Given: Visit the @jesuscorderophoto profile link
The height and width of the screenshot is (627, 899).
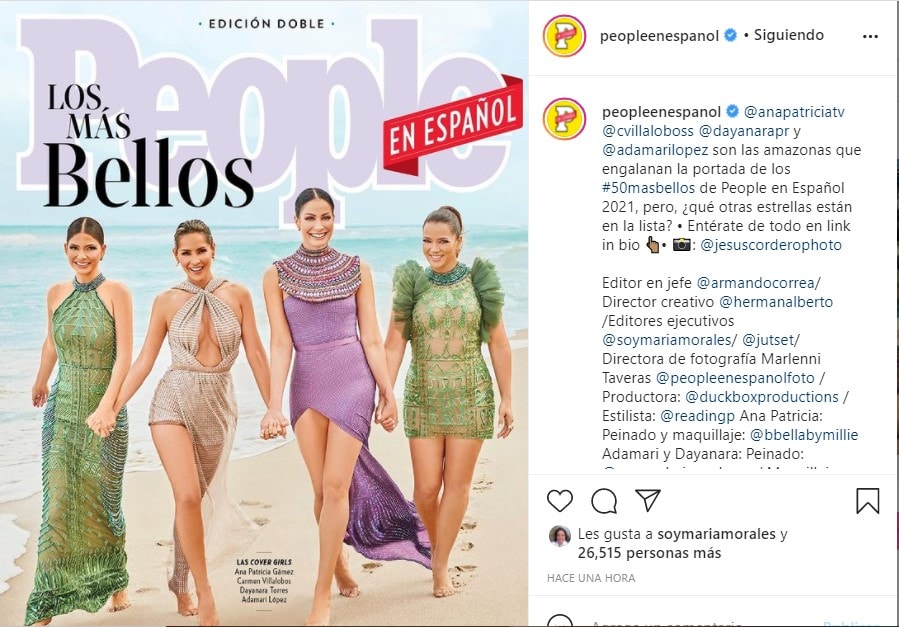Looking at the screenshot, I should pyautogui.click(x=771, y=245).
